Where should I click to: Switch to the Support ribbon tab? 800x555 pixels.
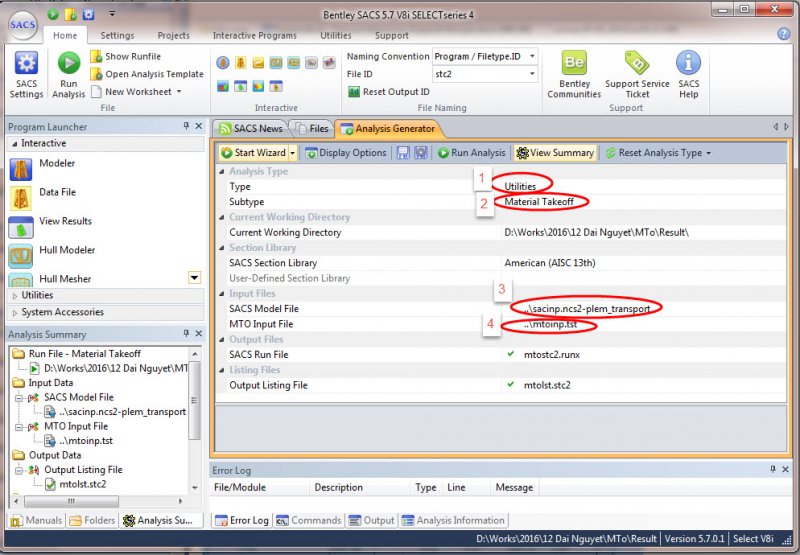point(391,35)
